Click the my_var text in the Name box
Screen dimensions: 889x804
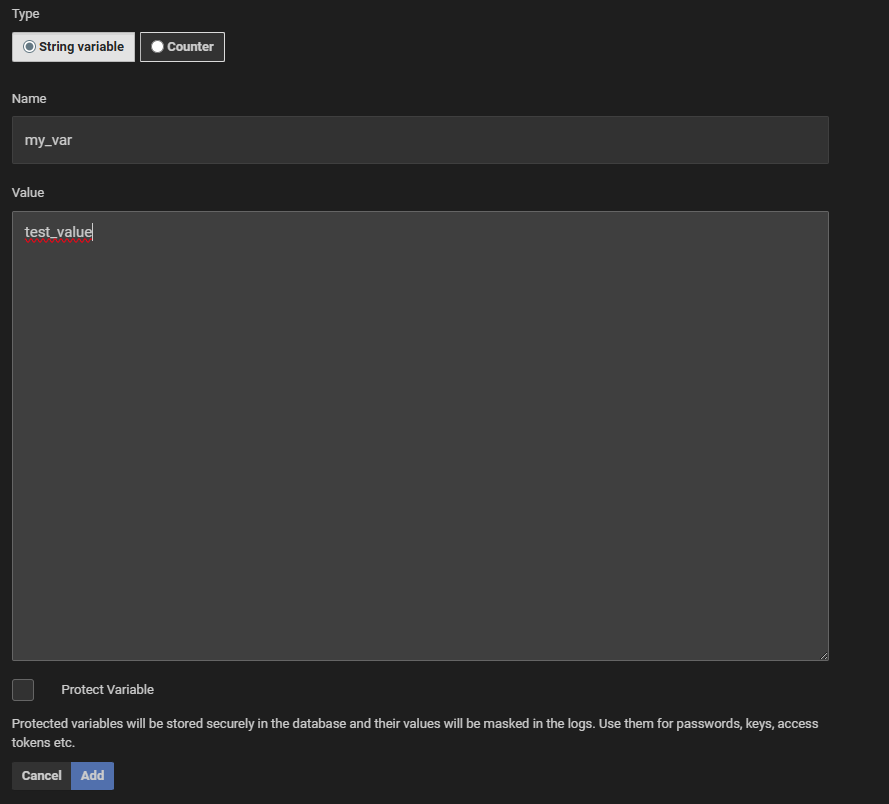[x=48, y=140]
